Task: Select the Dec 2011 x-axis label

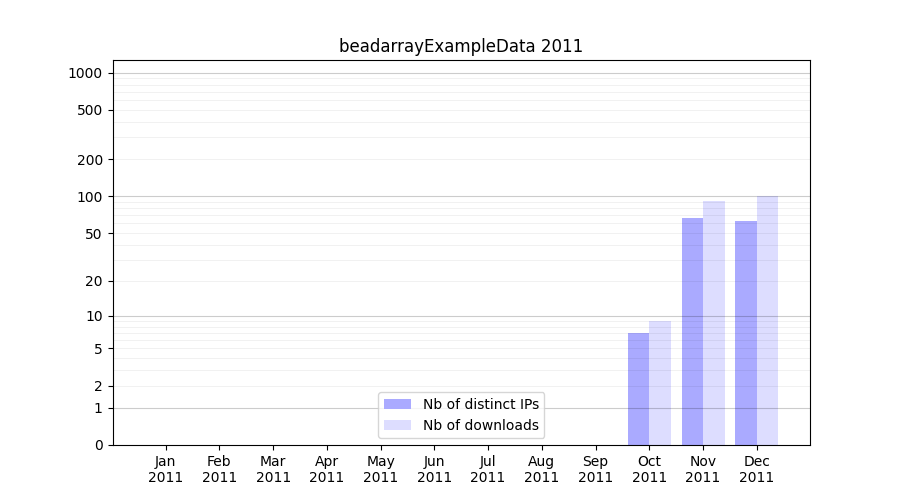Action: pyautogui.click(x=757, y=469)
